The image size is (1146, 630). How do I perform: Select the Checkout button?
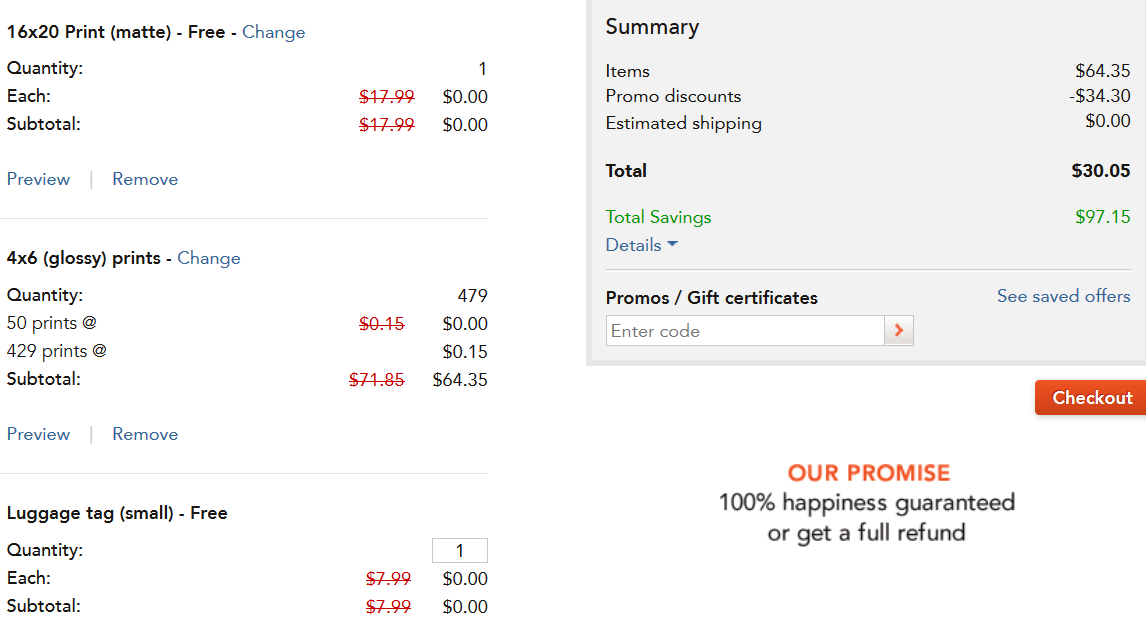pos(1090,397)
